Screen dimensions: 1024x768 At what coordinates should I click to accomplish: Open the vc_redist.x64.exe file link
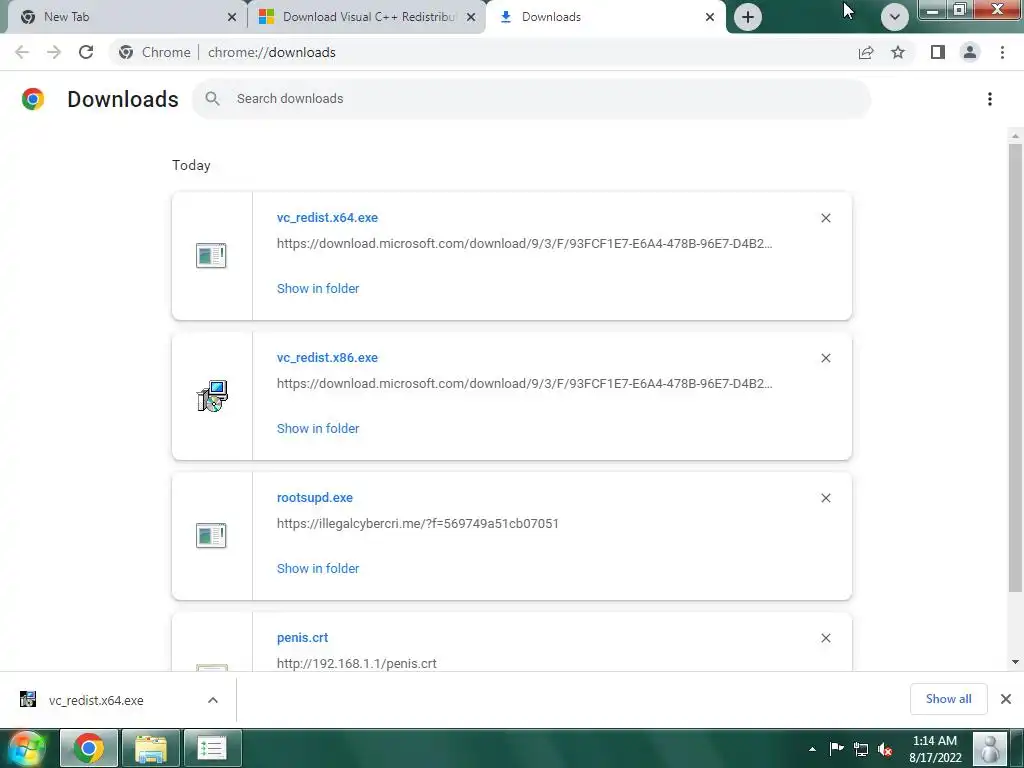327,217
